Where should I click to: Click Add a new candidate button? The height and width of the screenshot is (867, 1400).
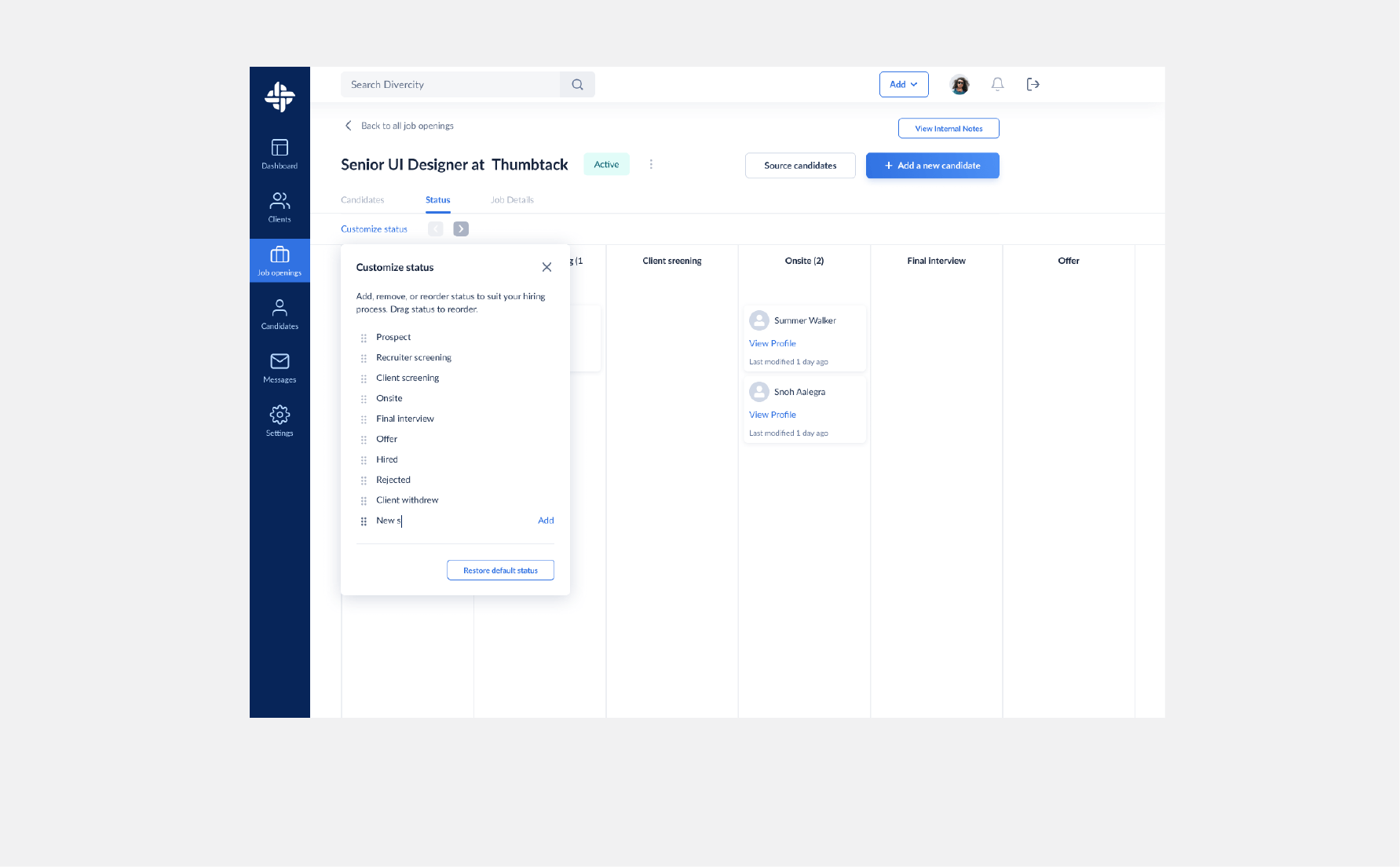(933, 166)
